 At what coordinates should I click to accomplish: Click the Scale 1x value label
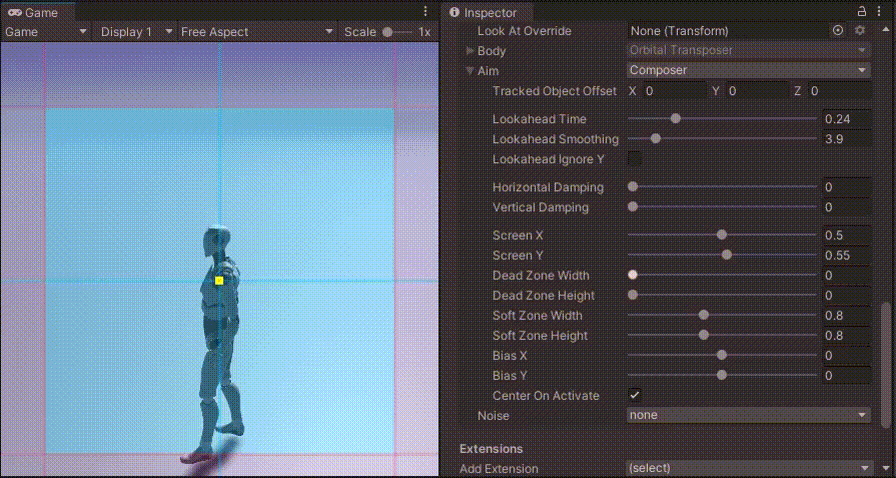coord(425,32)
